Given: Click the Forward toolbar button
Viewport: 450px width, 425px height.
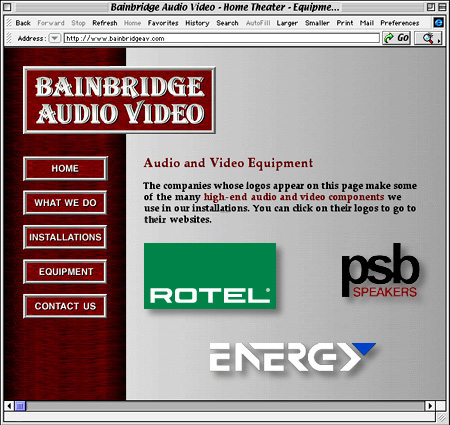Looking at the screenshot, I should (51, 23).
